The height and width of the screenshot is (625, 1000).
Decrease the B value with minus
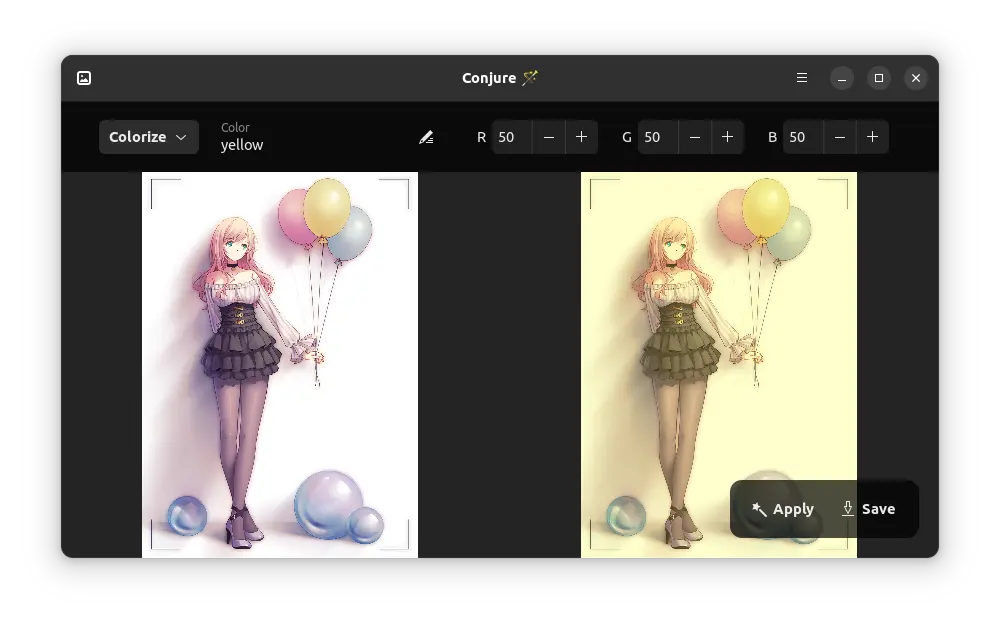click(840, 137)
